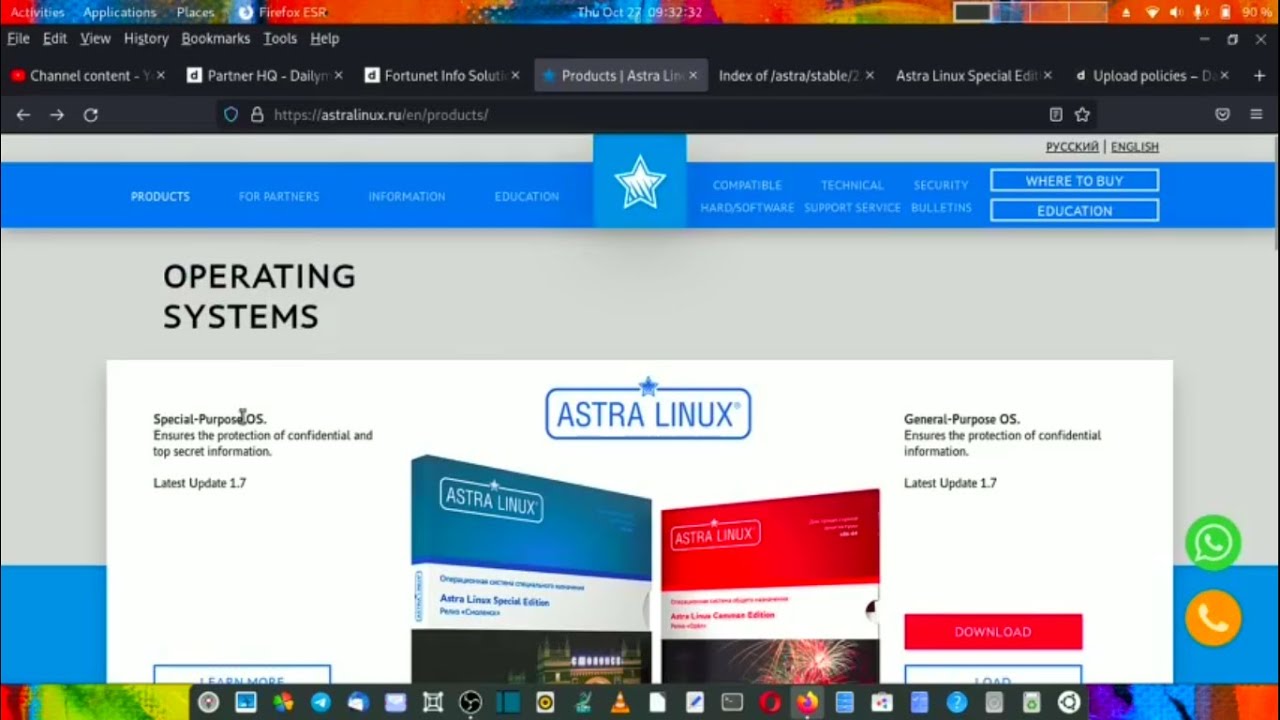Click the clock date in top bar
This screenshot has width=1280, height=720.
pyautogui.click(x=640, y=12)
